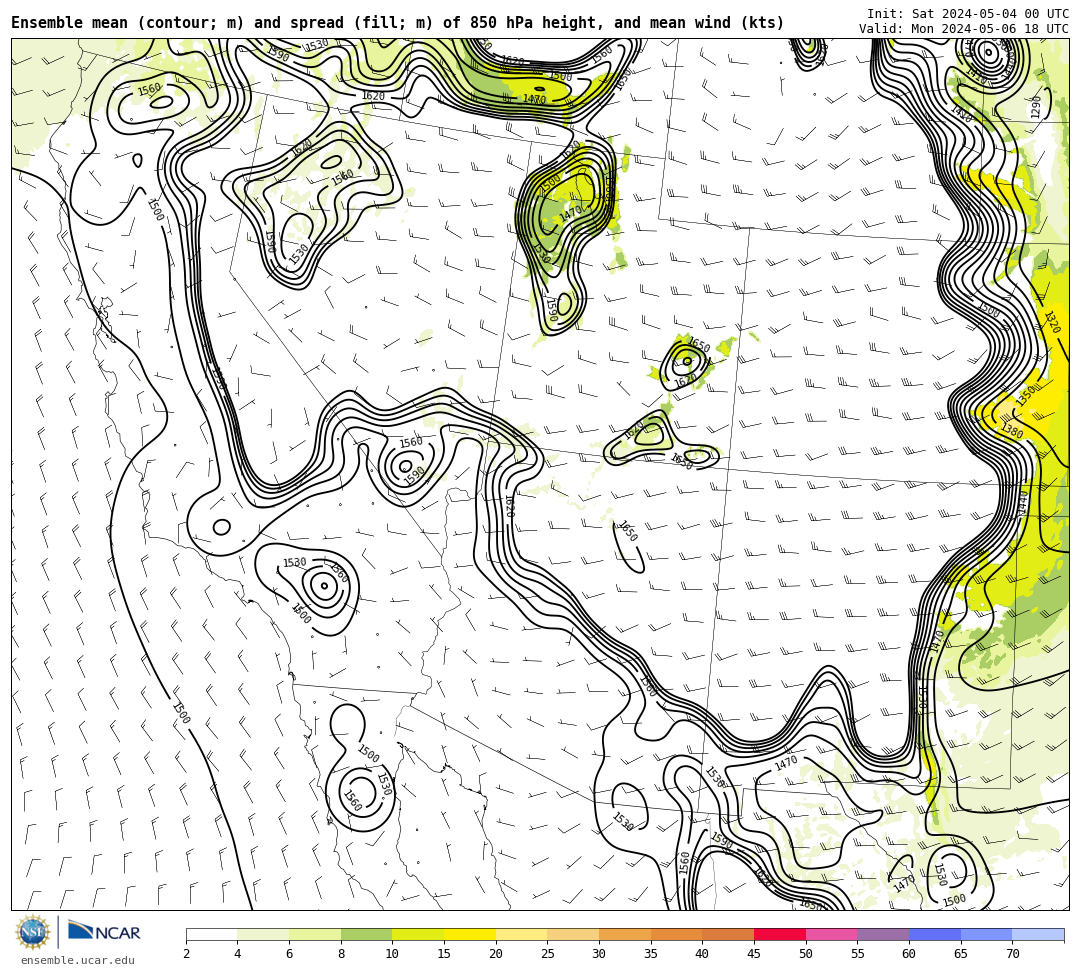1080x973 pixels.
Task: Click the NSF logo icon
Action: (x=32, y=933)
